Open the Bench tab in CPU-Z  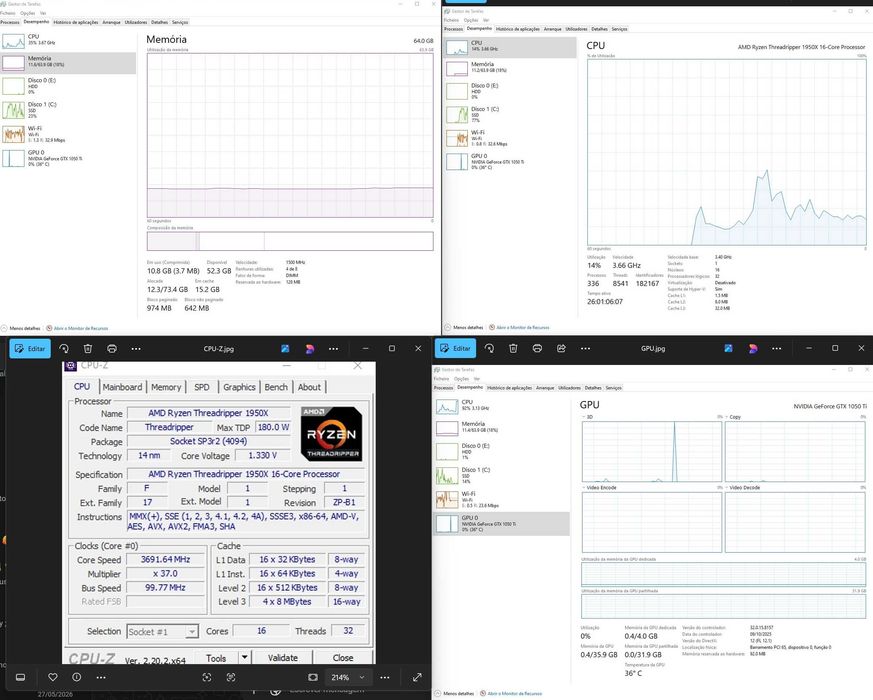[x=276, y=387]
